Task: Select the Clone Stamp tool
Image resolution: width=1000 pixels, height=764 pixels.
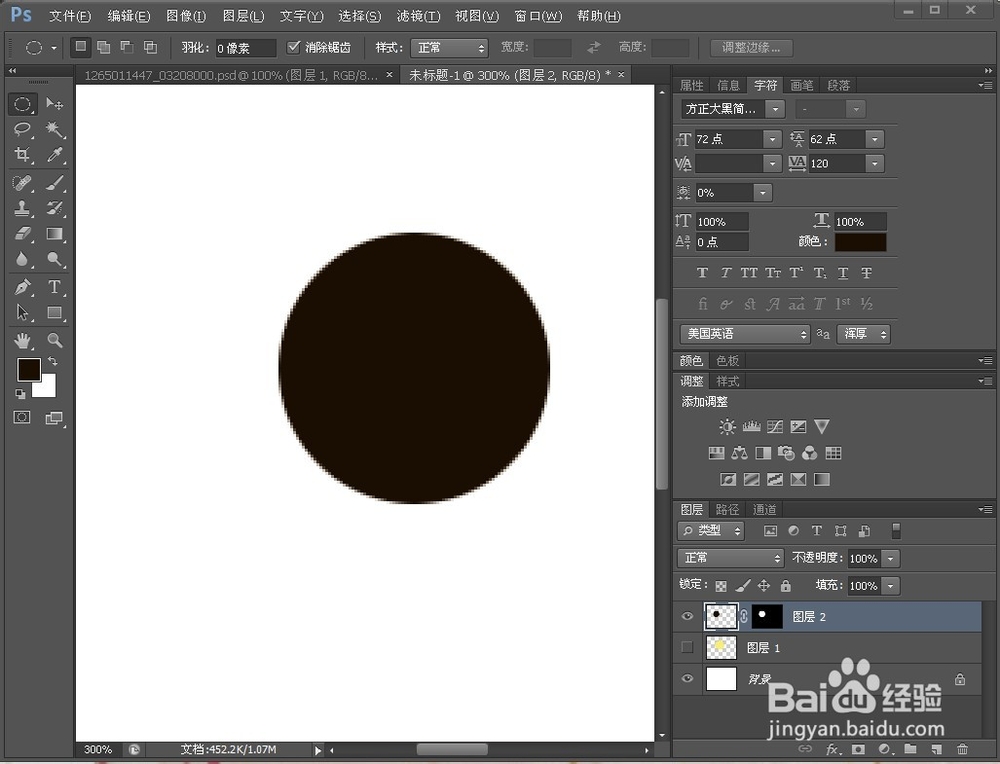Action: (x=22, y=208)
